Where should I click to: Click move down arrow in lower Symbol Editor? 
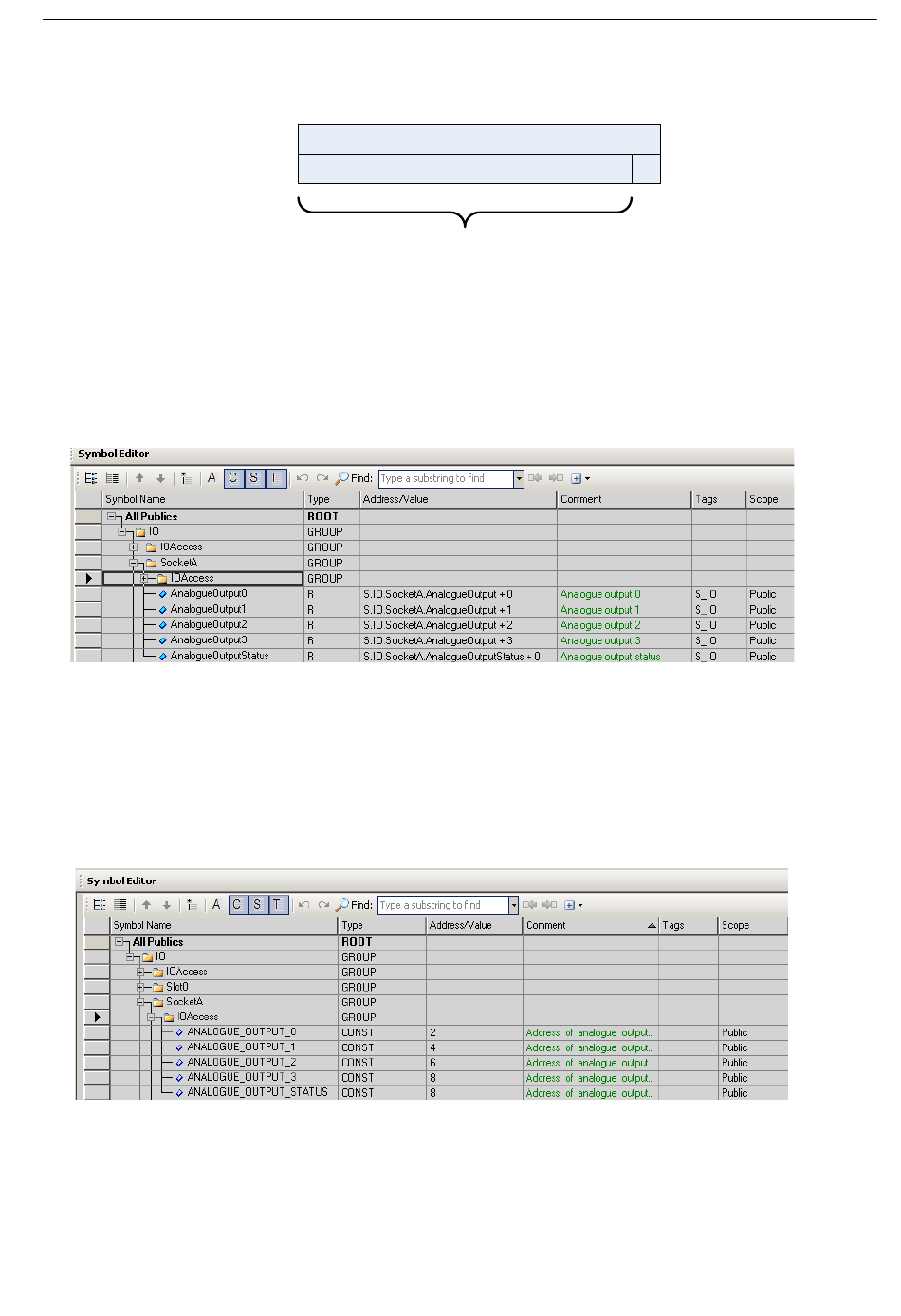tap(167, 905)
